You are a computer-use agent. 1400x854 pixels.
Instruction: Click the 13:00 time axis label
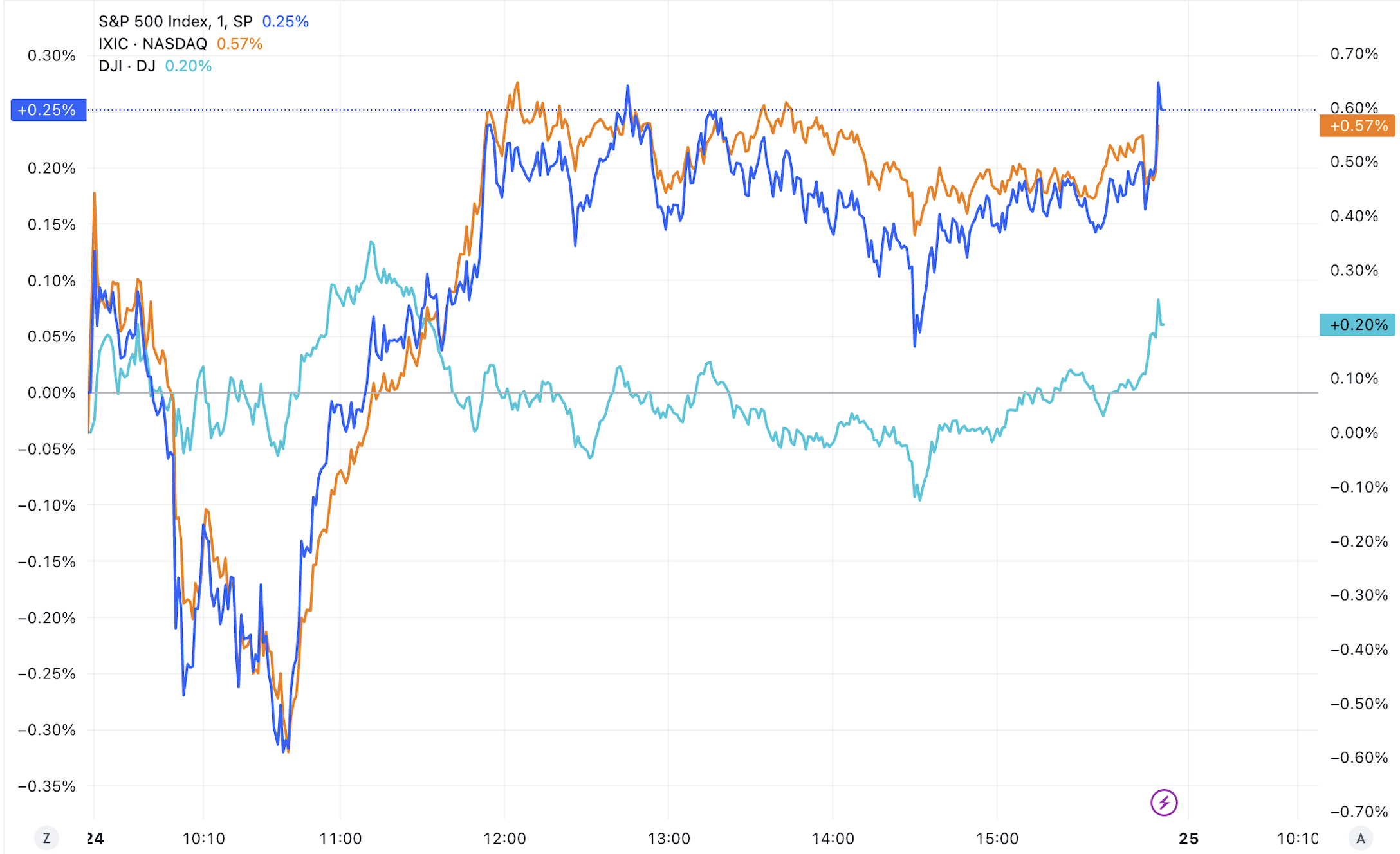click(x=668, y=839)
